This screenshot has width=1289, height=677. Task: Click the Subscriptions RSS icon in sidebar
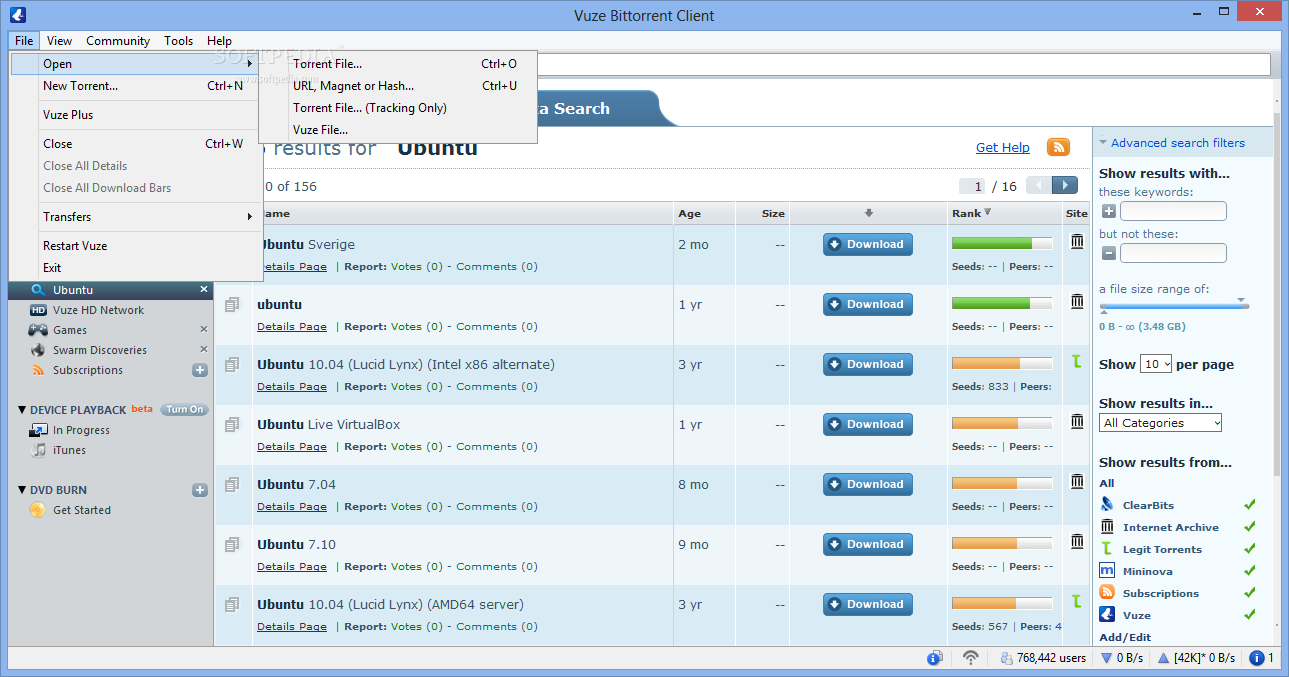tap(38, 370)
